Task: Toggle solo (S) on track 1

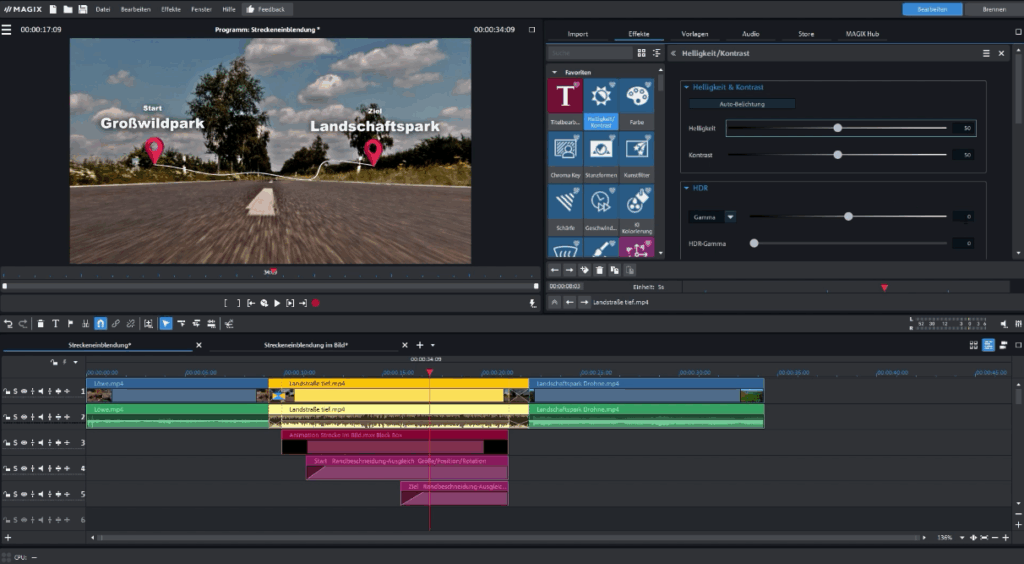Action: 16,391
